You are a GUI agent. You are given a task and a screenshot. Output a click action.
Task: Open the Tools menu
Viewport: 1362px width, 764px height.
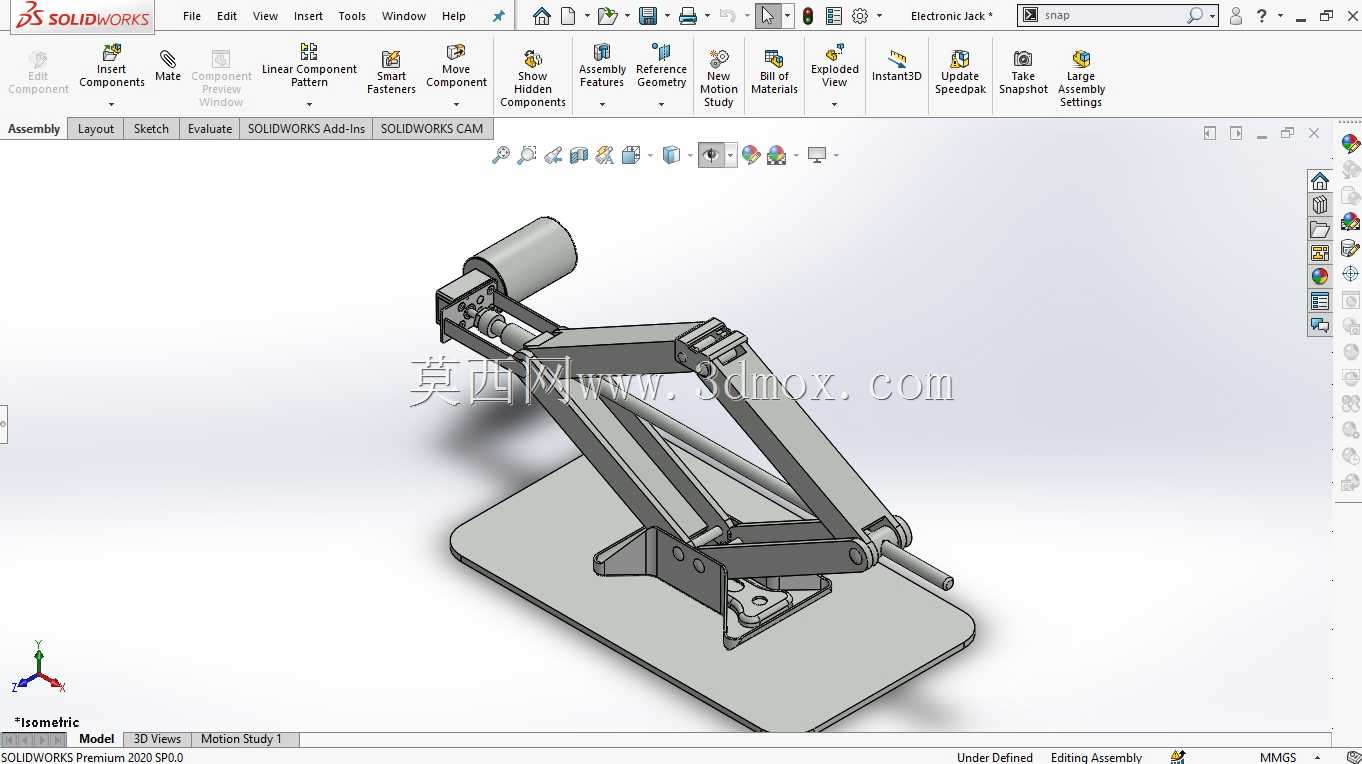pos(352,16)
